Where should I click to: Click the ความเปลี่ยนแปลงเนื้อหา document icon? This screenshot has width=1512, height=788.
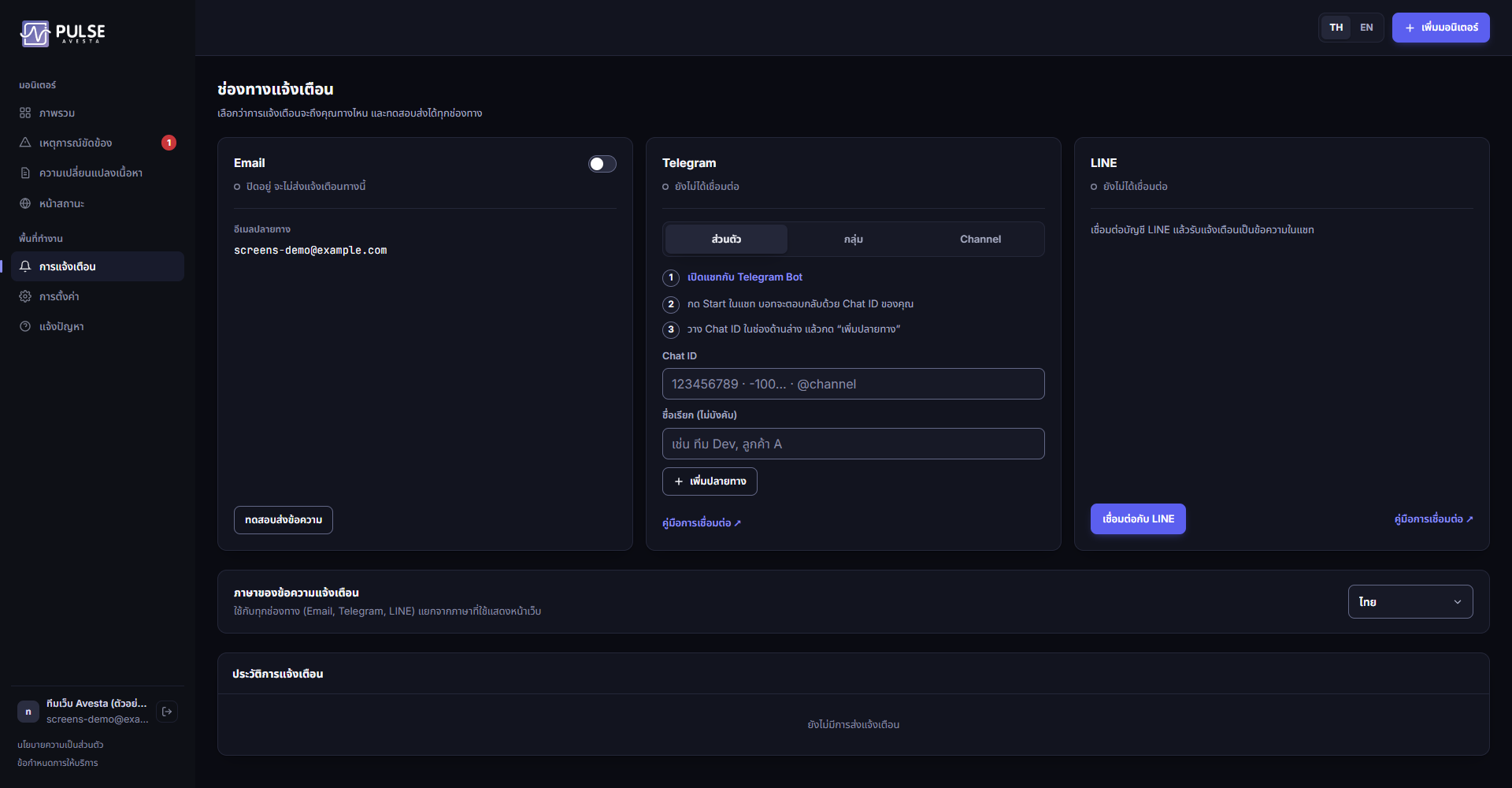point(25,173)
